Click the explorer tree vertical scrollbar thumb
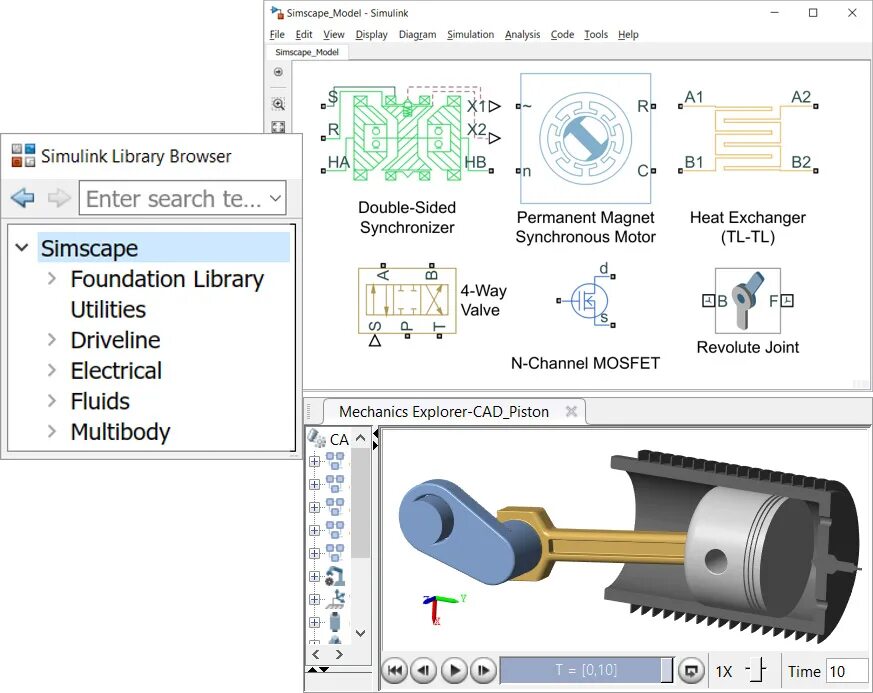The height and width of the screenshot is (693, 873). pos(360,502)
